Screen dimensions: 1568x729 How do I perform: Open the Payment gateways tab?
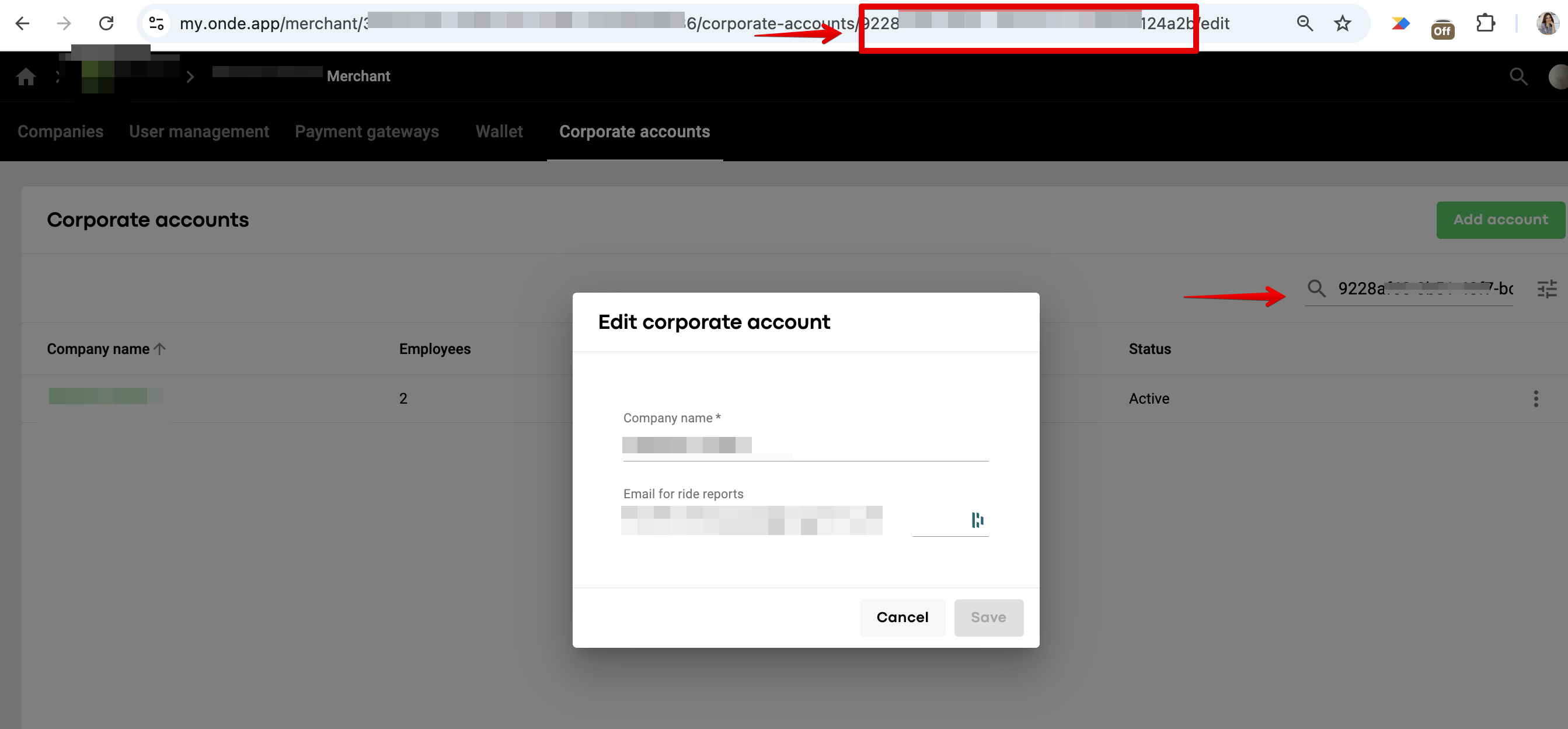[x=367, y=131]
